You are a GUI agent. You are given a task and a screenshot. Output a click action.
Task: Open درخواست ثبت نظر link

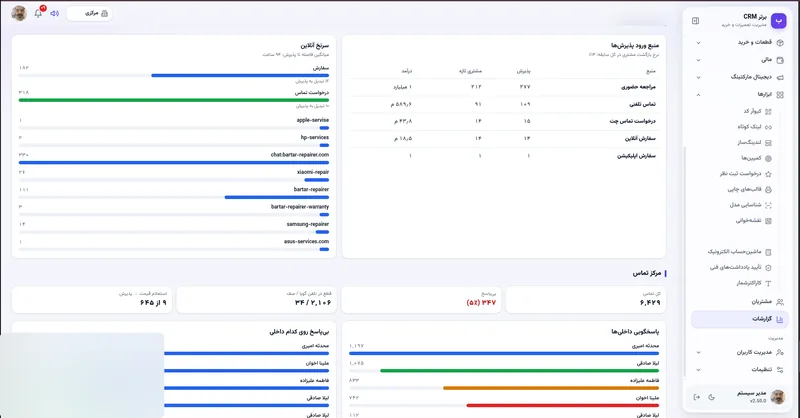[741, 174]
